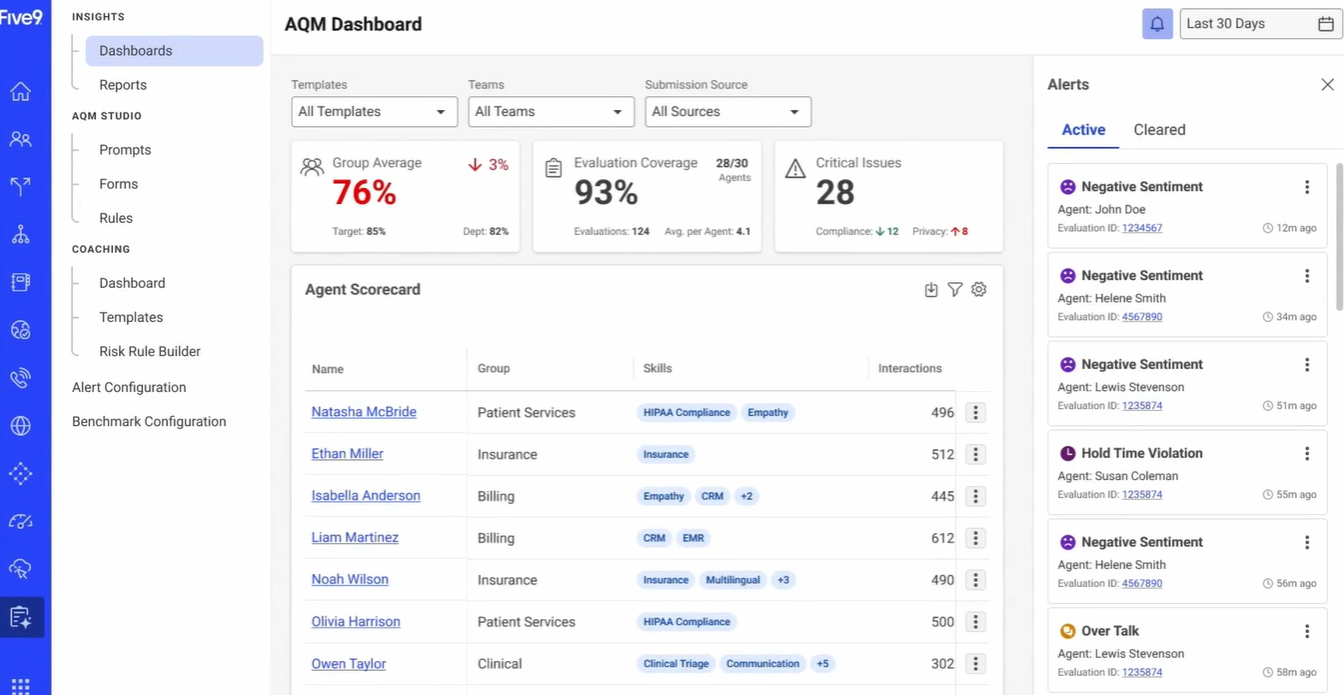Click the Alerts panel scrollbar
This screenshot has width=1344, height=695.
point(1339,236)
